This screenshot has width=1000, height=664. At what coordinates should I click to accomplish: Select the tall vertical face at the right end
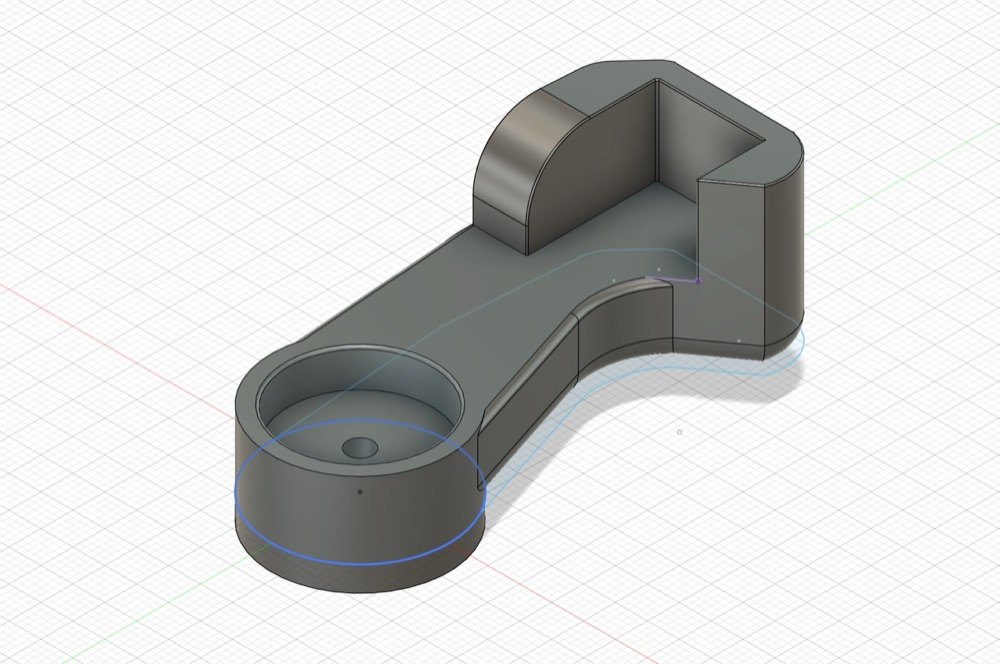click(x=732, y=262)
